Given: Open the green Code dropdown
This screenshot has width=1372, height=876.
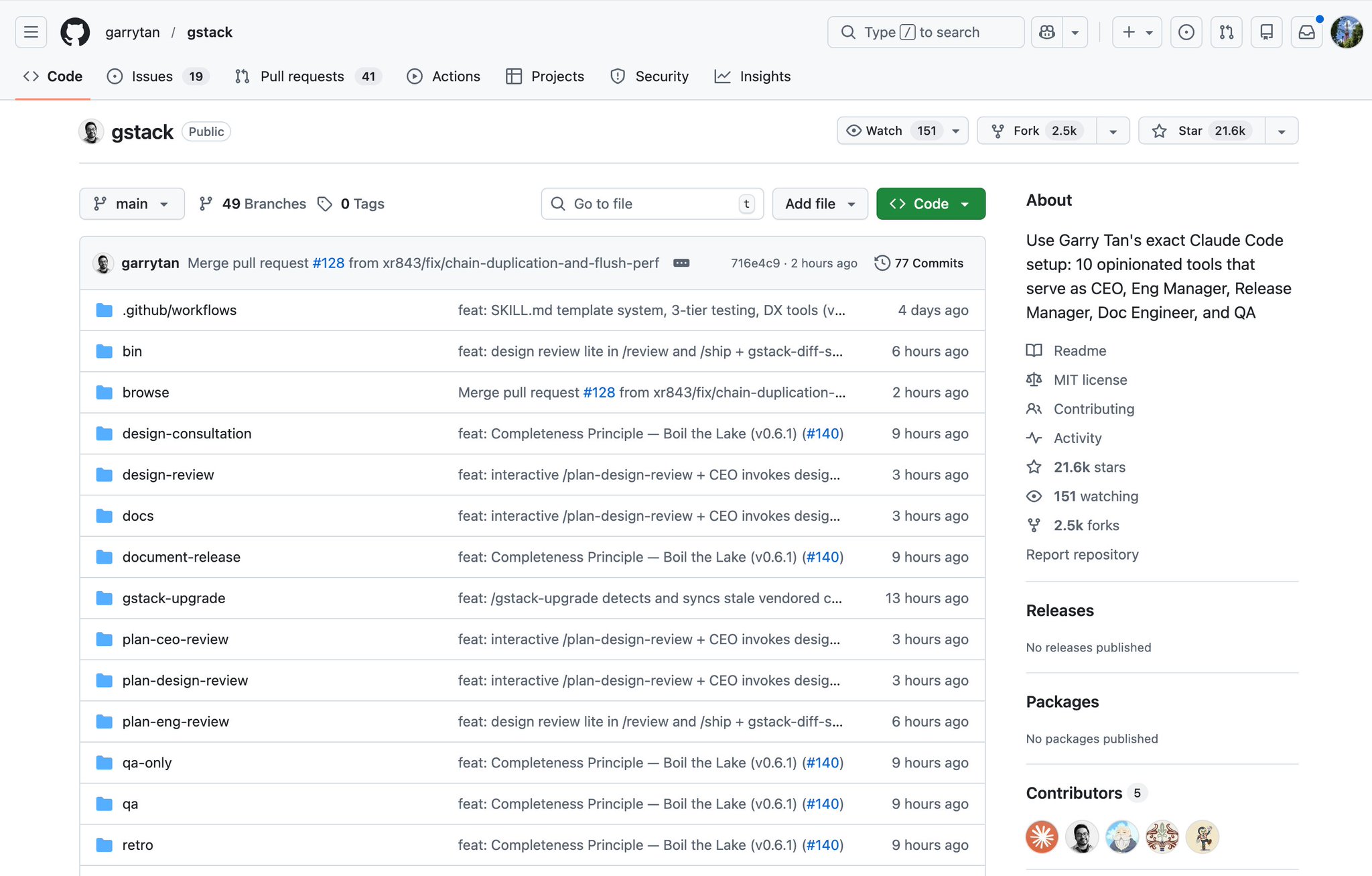Looking at the screenshot, I should click(931, 204).
